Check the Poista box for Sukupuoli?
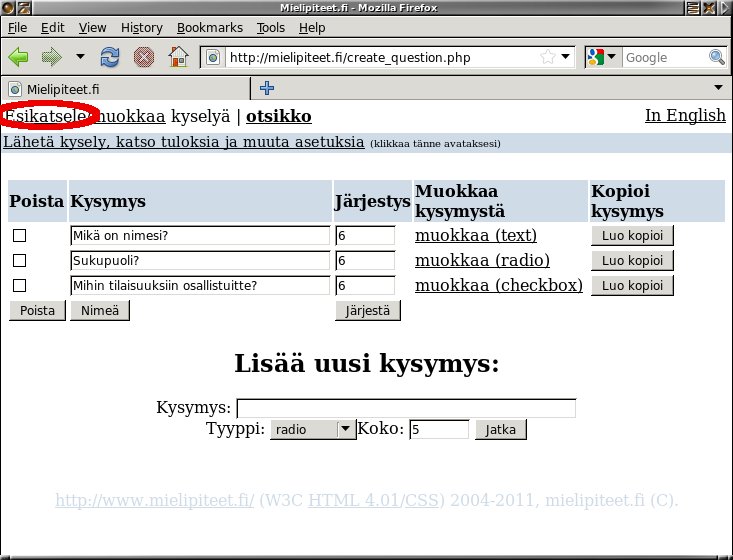 [x=19, y=260]
